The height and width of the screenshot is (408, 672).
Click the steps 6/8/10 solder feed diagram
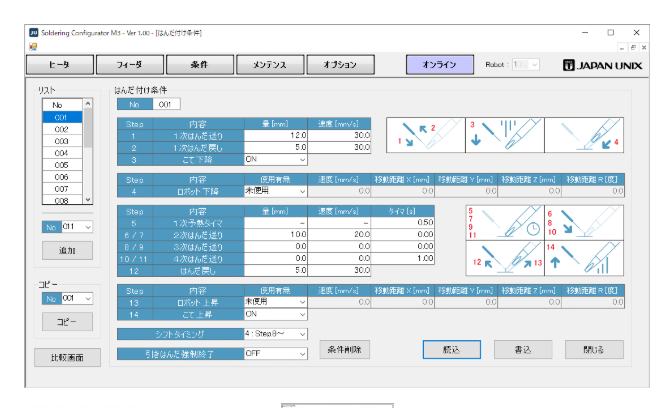click(x=584, y=223)
